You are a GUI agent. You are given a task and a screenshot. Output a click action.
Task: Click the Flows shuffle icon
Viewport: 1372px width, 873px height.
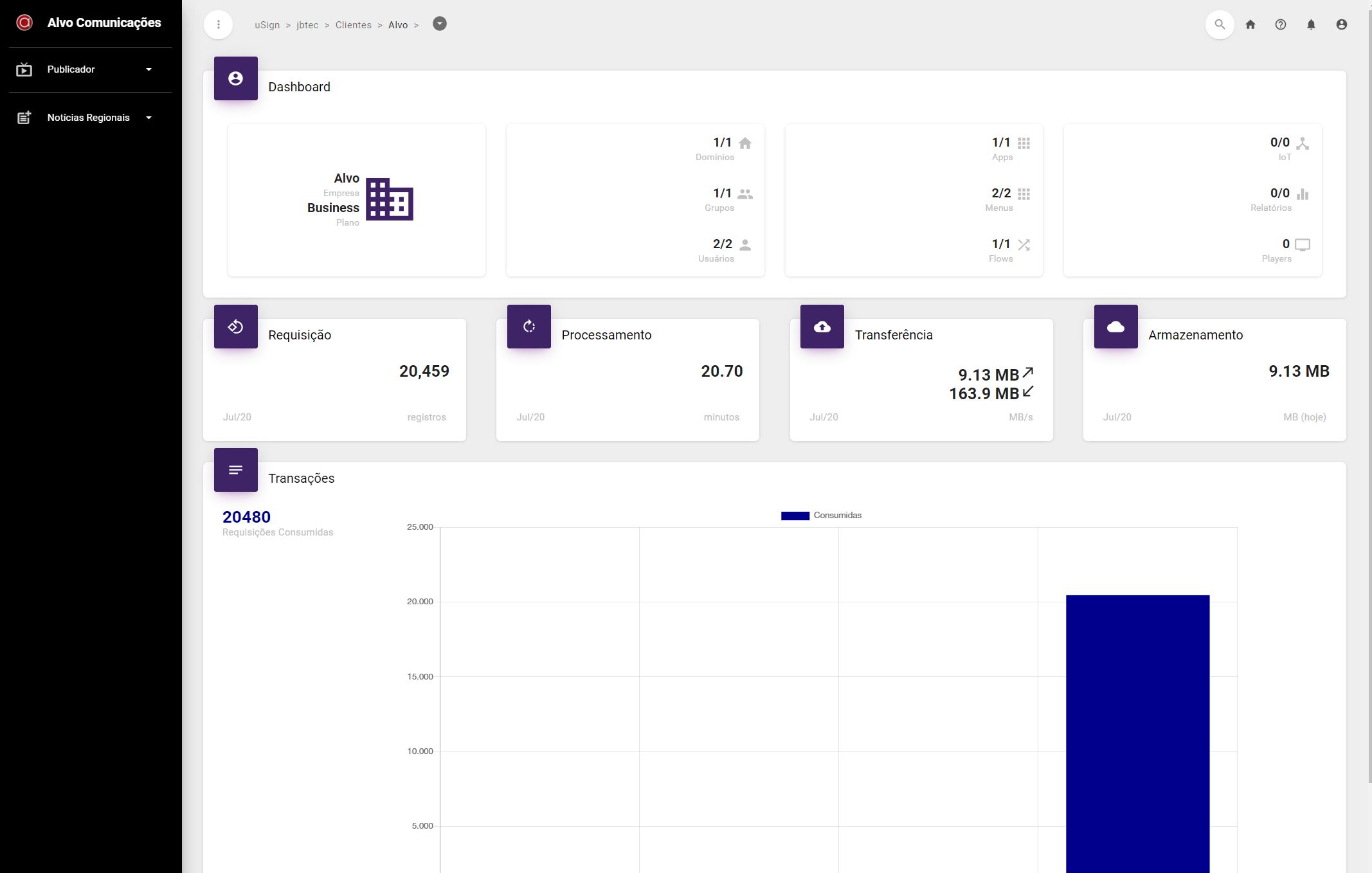[x=1024, y=245]
